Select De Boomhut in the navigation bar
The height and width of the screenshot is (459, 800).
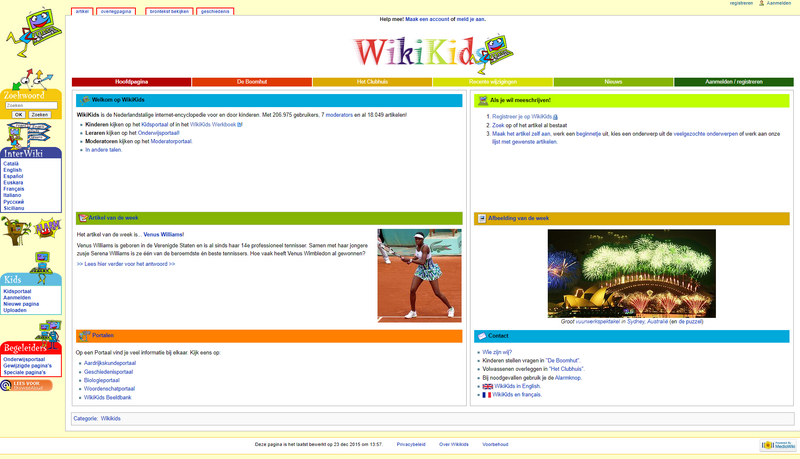click(252, 82)
